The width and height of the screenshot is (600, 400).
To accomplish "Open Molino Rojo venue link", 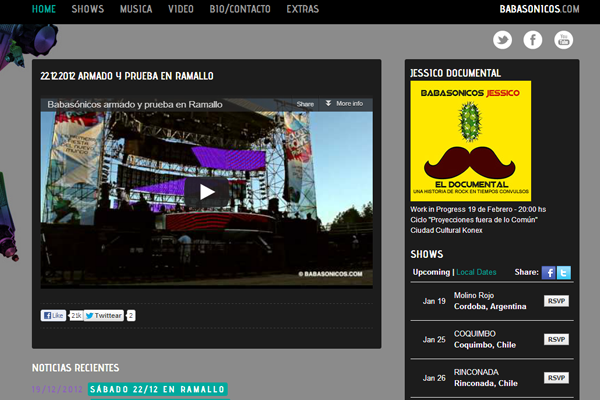I will click(x=474, y=295).
